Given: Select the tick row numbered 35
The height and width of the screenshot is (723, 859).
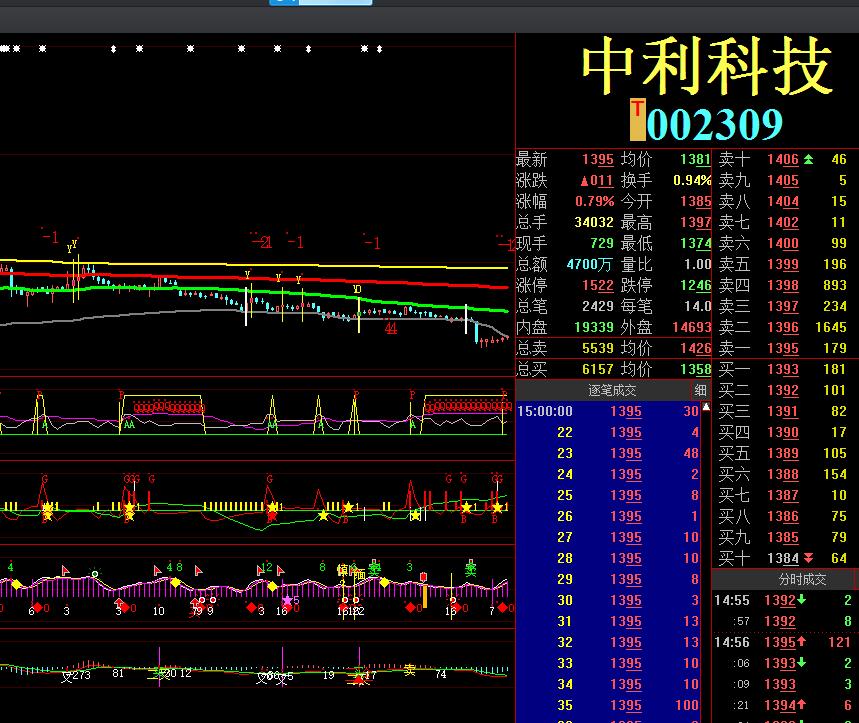Looking at the screenshot, I should (608, 705).
